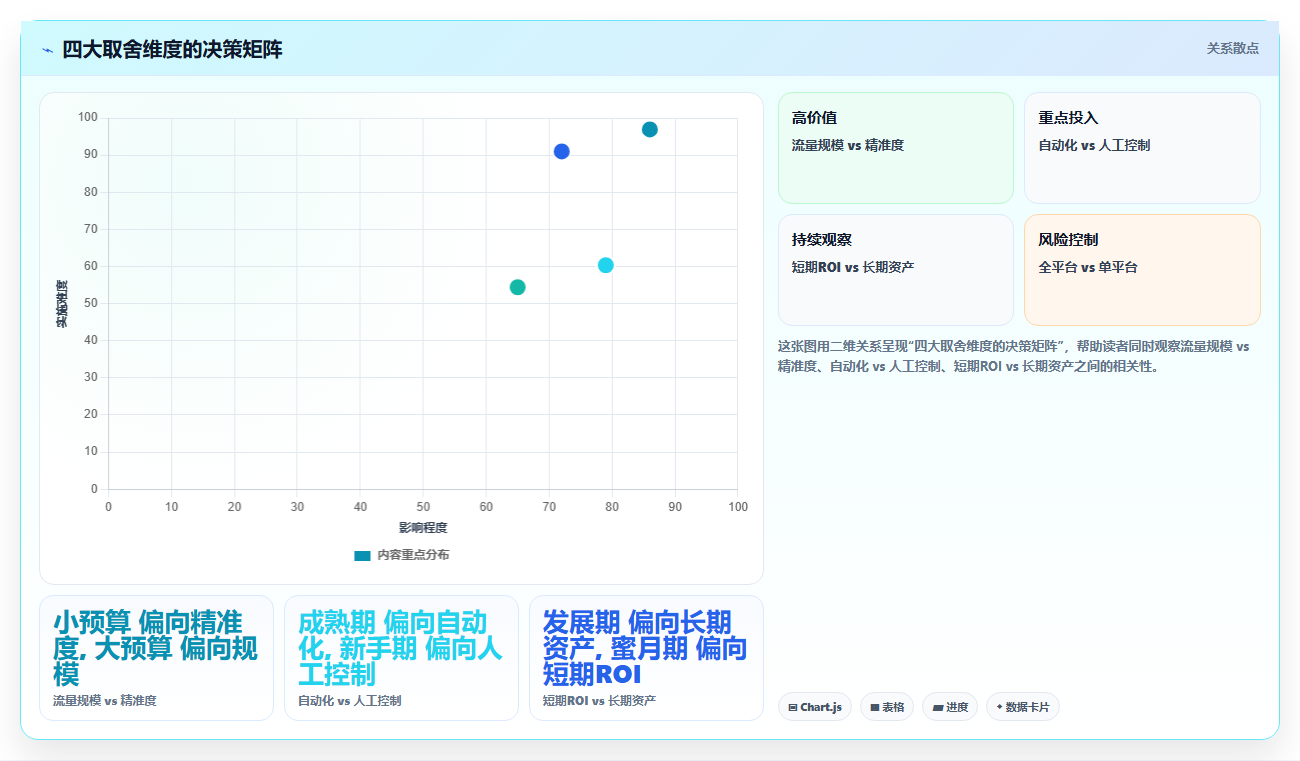Click the x-axis tick label 50

click(423, 507)
